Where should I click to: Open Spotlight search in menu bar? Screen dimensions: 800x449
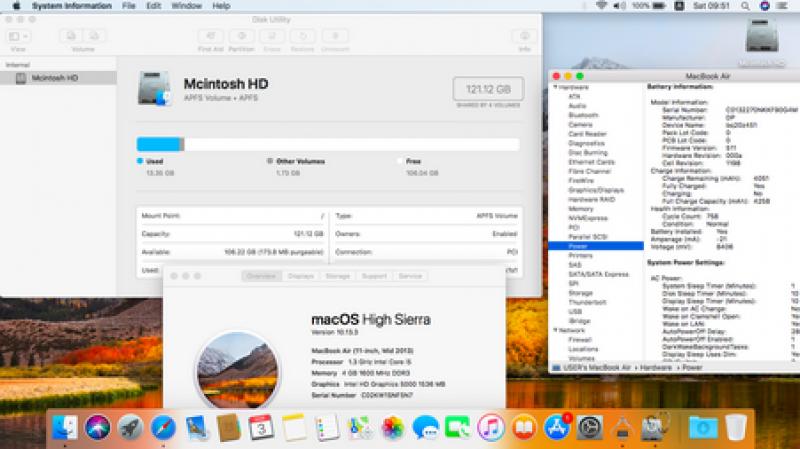[745, 6]
